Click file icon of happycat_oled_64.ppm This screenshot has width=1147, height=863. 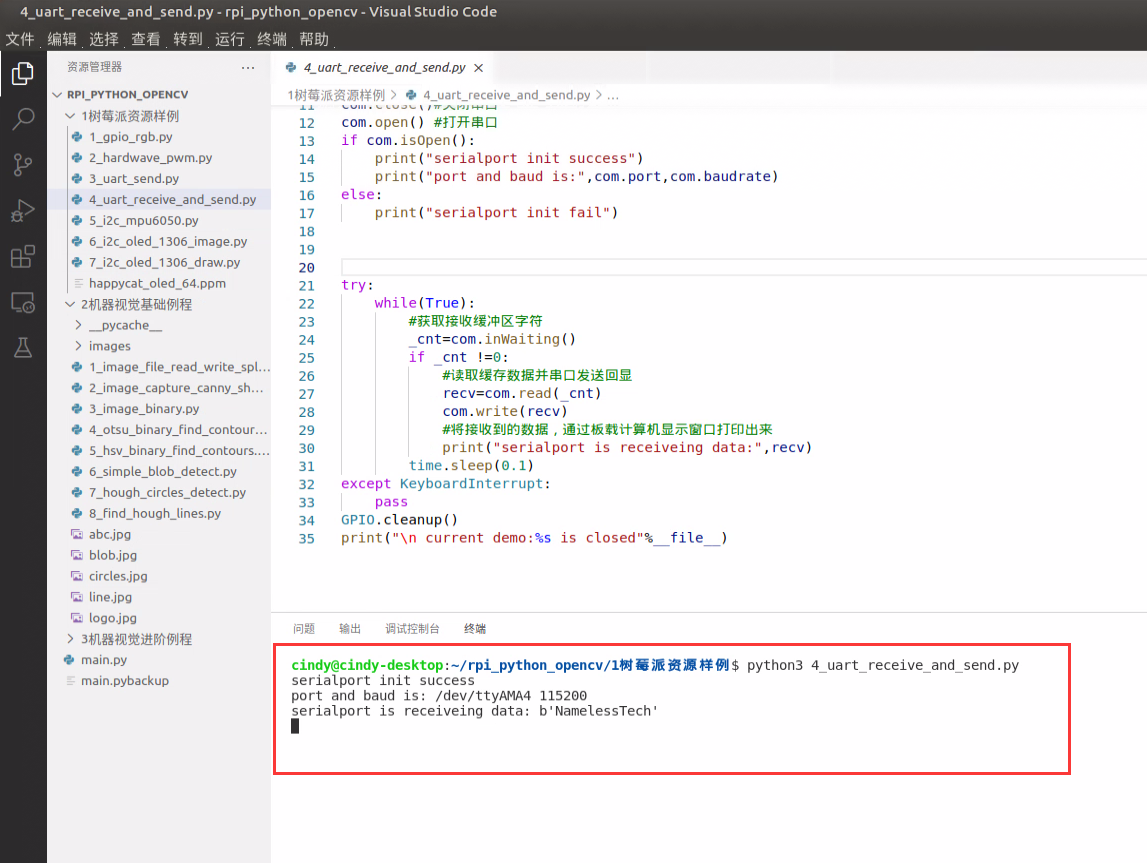(77, 283)
